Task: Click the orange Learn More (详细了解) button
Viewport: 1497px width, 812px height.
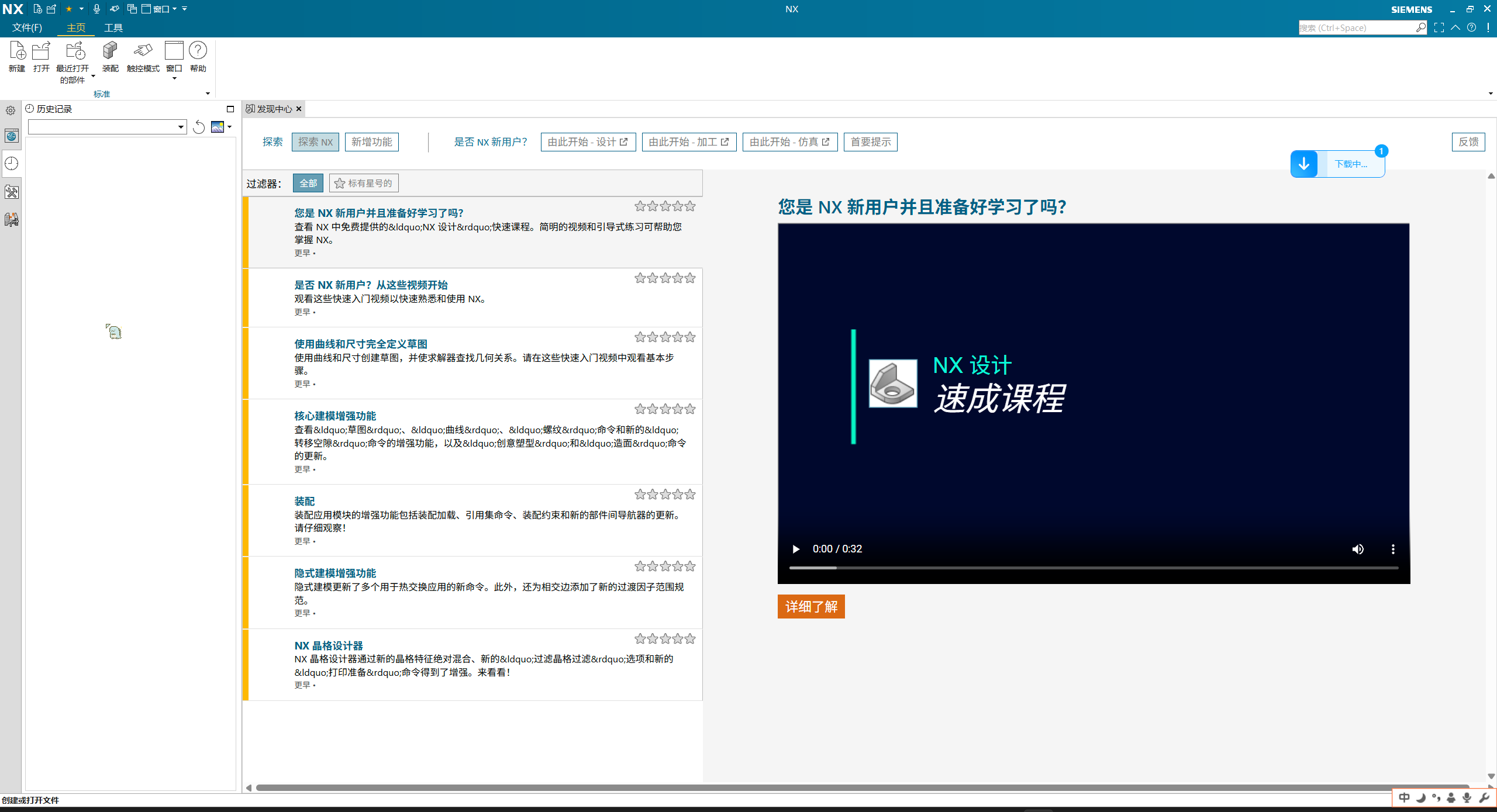Action: click(811, 606)
